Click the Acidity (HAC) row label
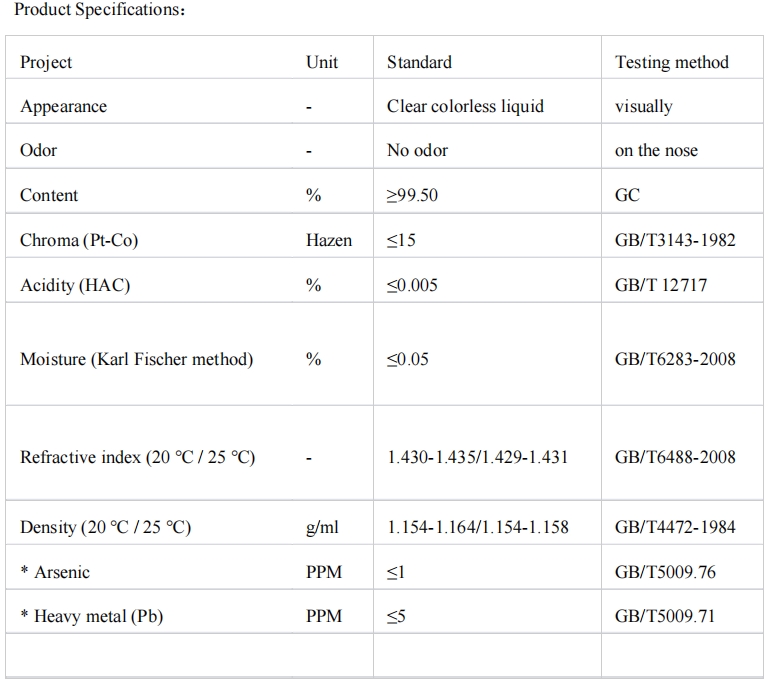 tap(75, 285)
